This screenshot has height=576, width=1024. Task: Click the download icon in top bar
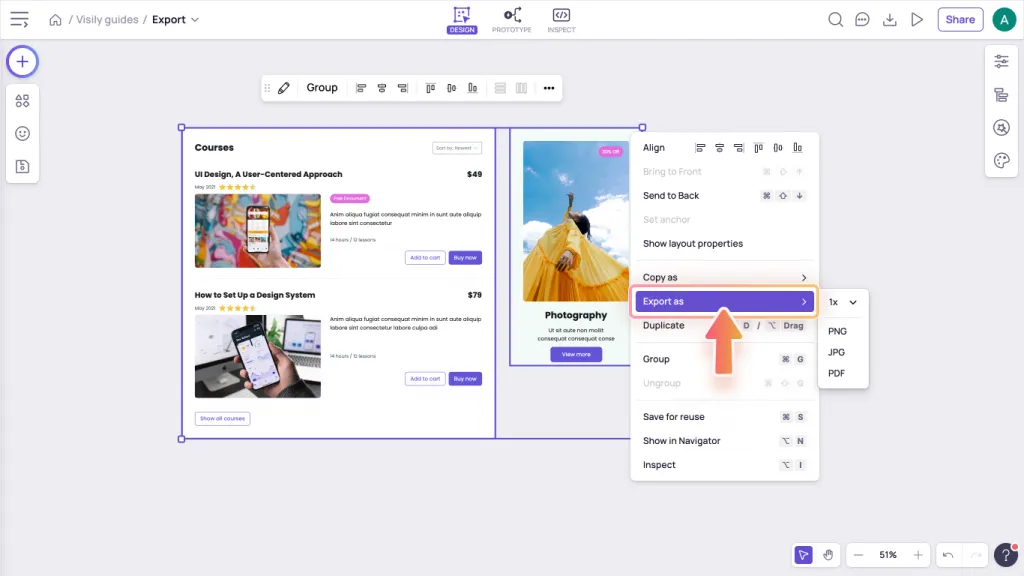pyautogui.click(x=889, y=20)
